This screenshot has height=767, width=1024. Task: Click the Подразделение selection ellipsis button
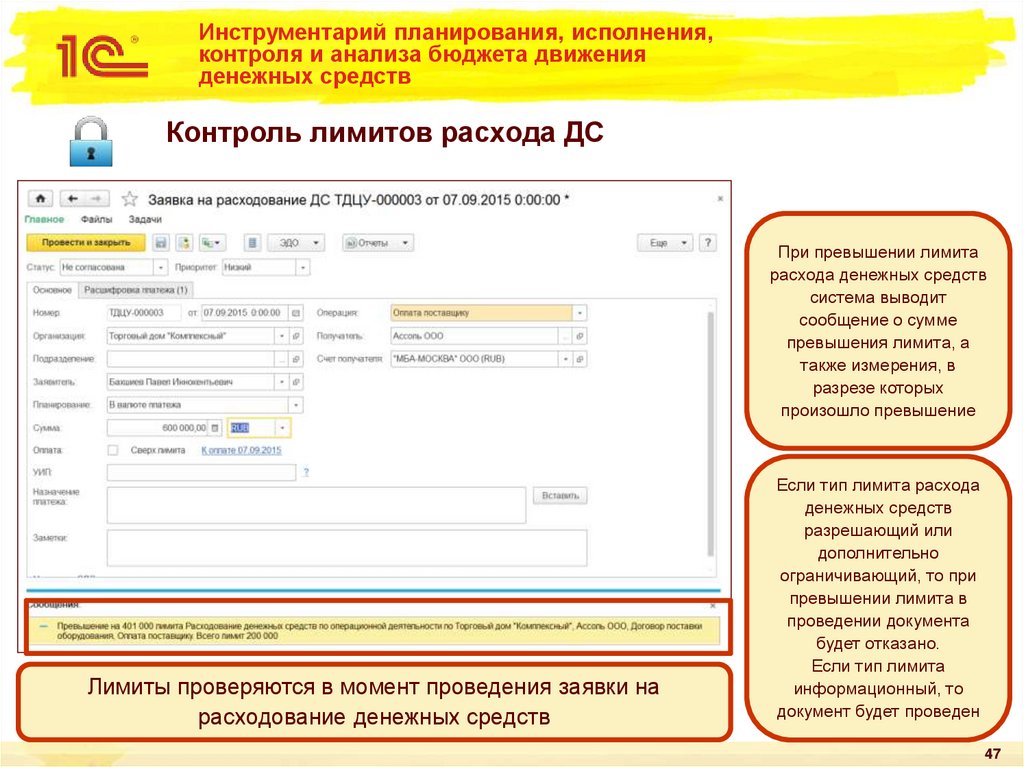(281, 359)
